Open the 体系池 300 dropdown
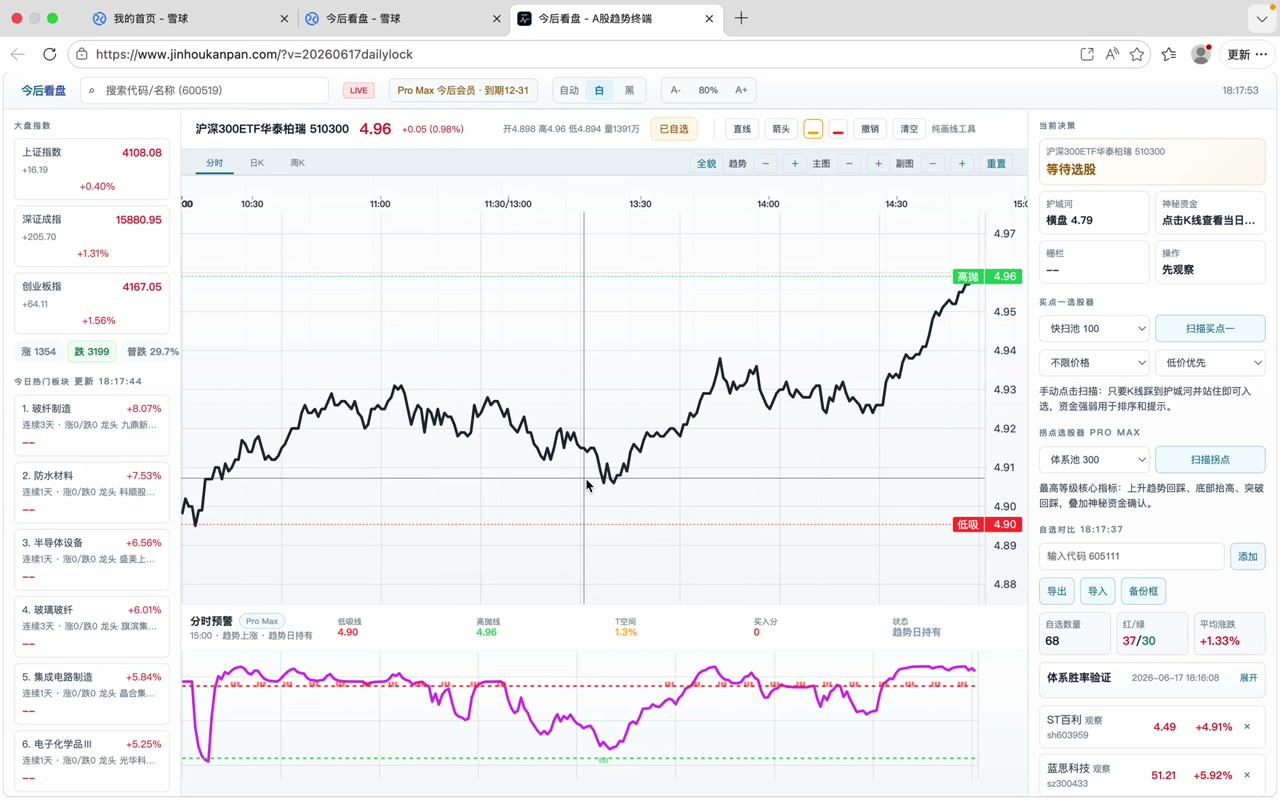 (x=1094, y=460)
